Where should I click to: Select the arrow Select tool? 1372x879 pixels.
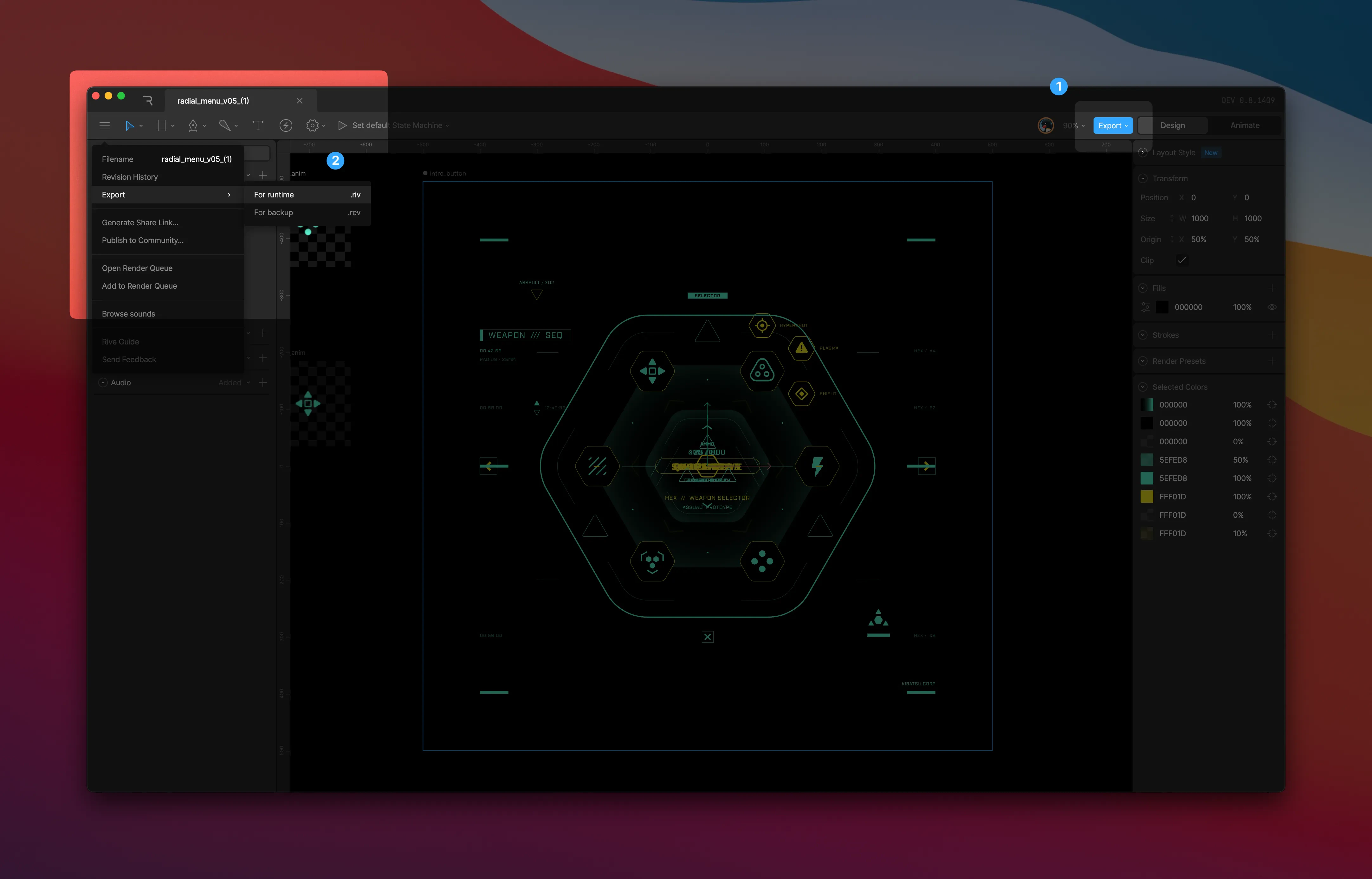pyautogui.click(x=130, y=125)
